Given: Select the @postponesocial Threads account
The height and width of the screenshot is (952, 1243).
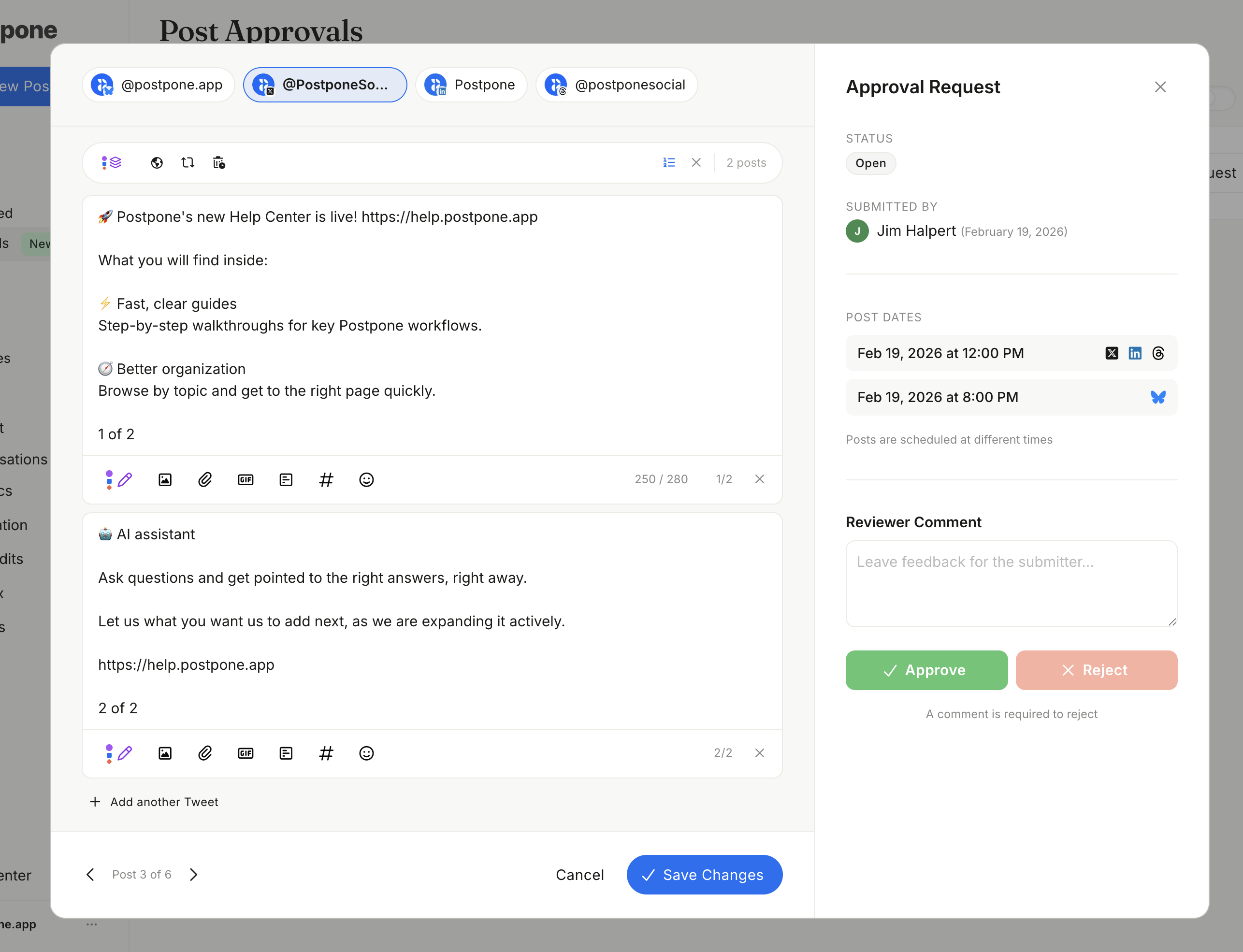Looking at the screenshot, I should 616,85.
